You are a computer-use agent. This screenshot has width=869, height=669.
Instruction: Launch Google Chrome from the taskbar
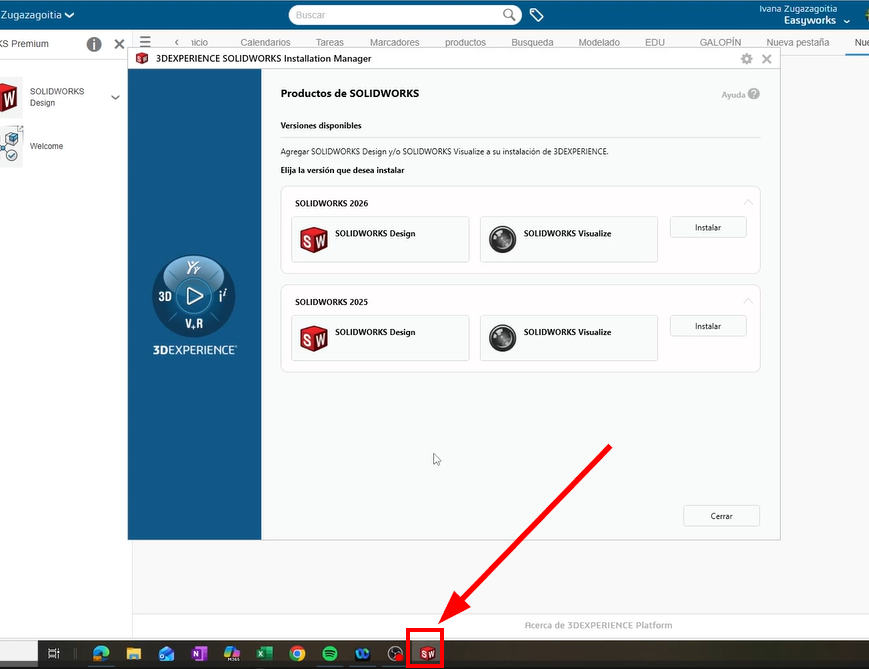[x=297, y=654]
